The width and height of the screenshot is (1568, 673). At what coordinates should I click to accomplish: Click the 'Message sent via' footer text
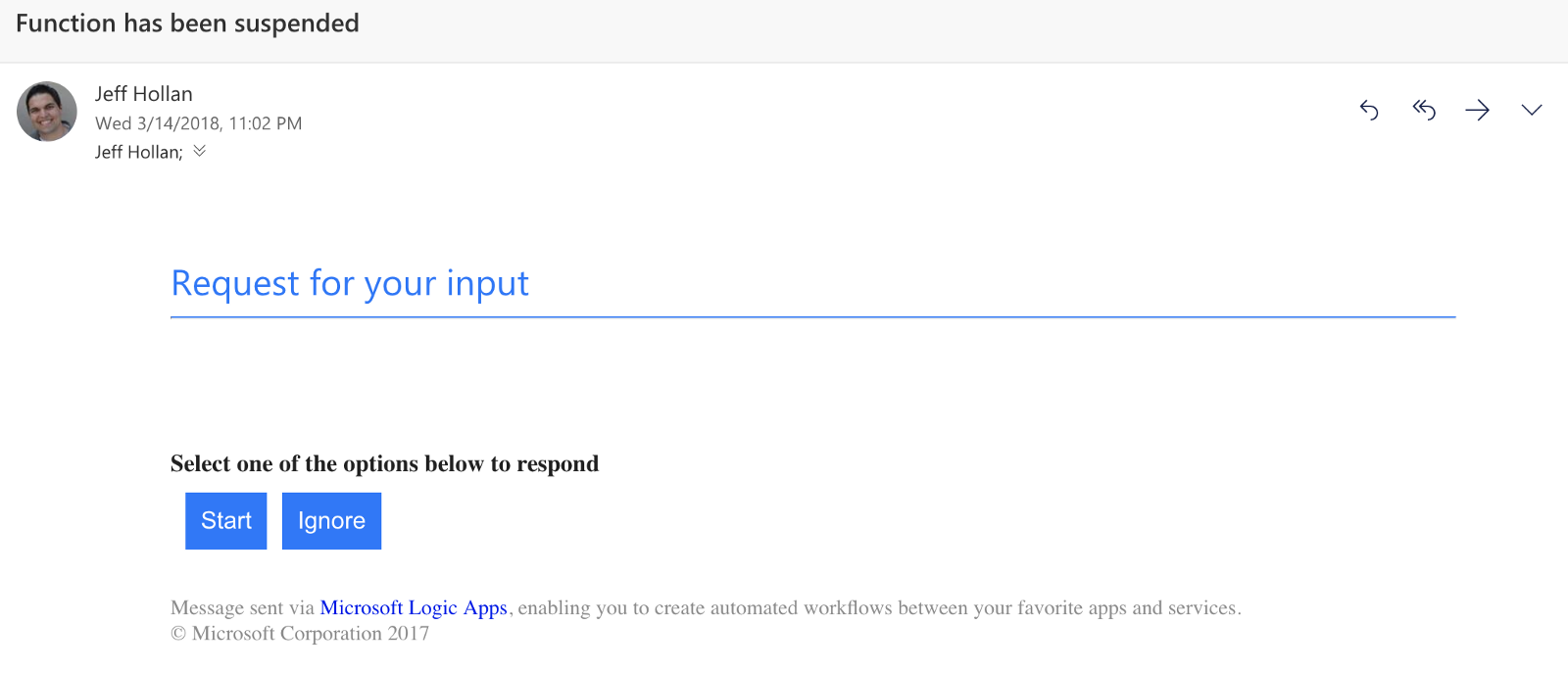coord(242,608)
